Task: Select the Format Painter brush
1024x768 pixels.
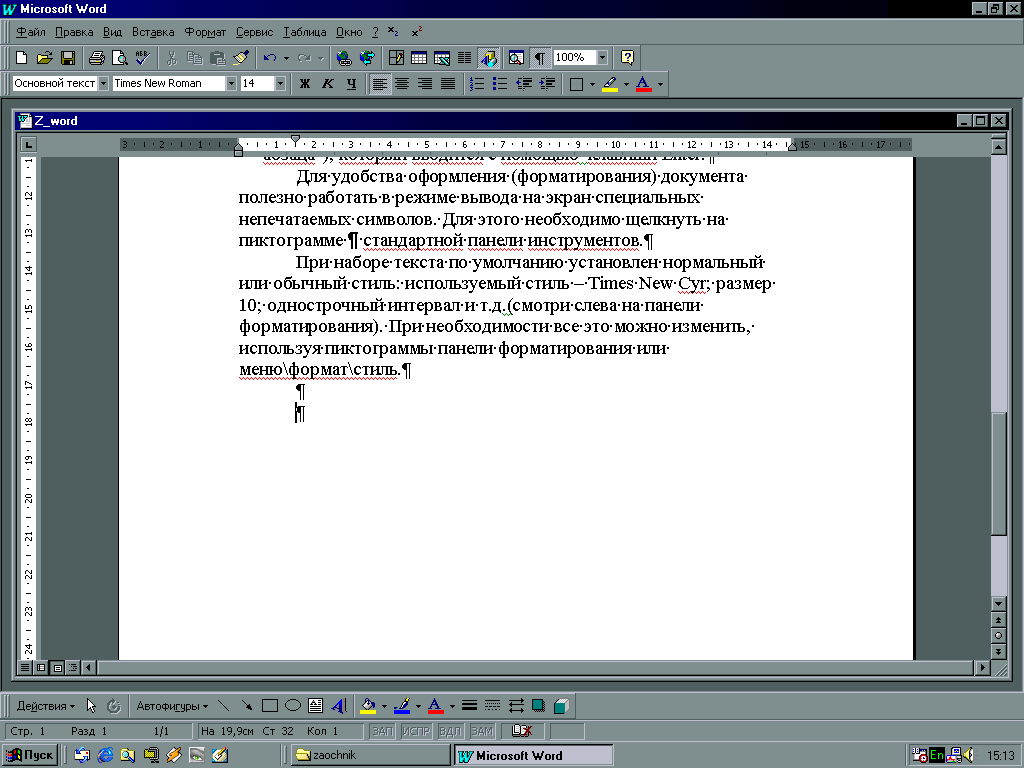Action: (240, 58)
